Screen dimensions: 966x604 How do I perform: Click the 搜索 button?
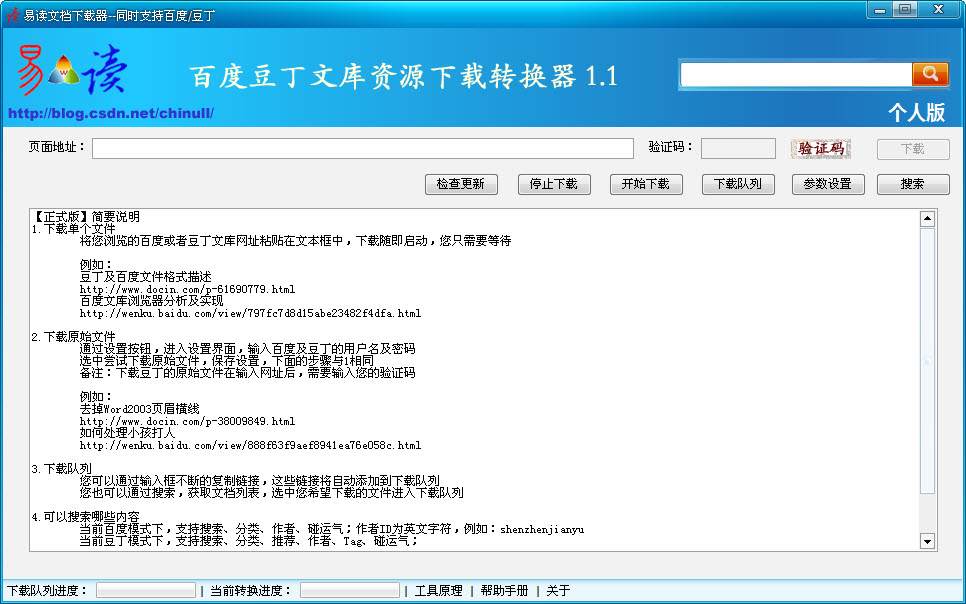point(913,184)
